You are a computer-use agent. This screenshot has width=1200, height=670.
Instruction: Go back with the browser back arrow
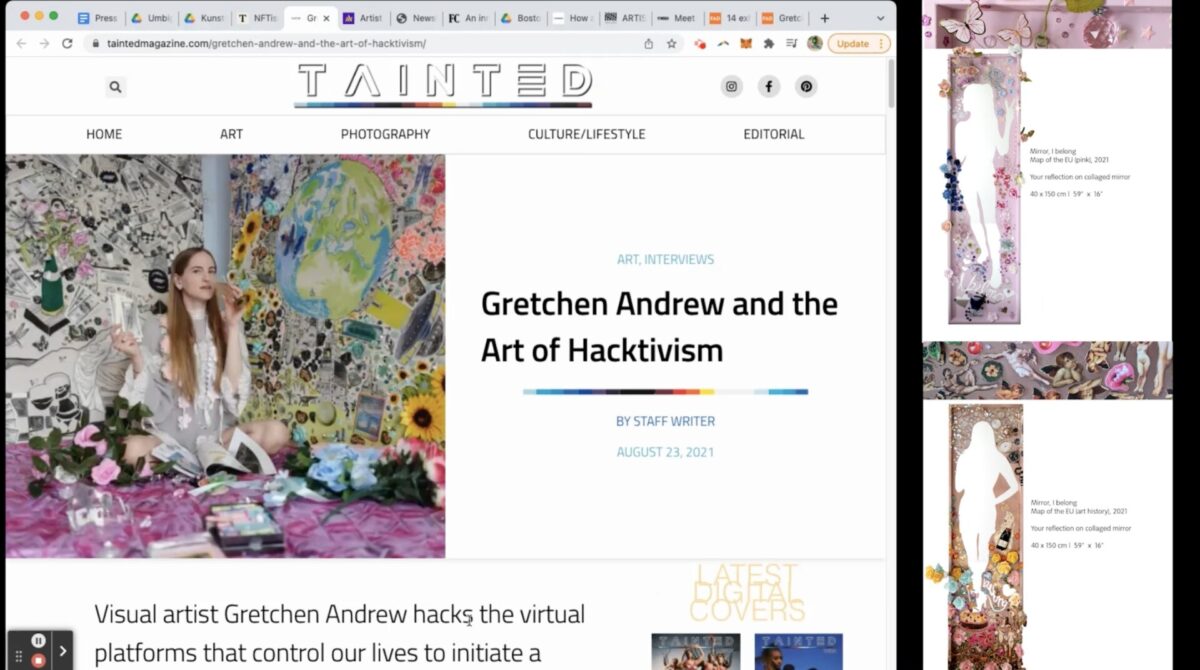20,44
